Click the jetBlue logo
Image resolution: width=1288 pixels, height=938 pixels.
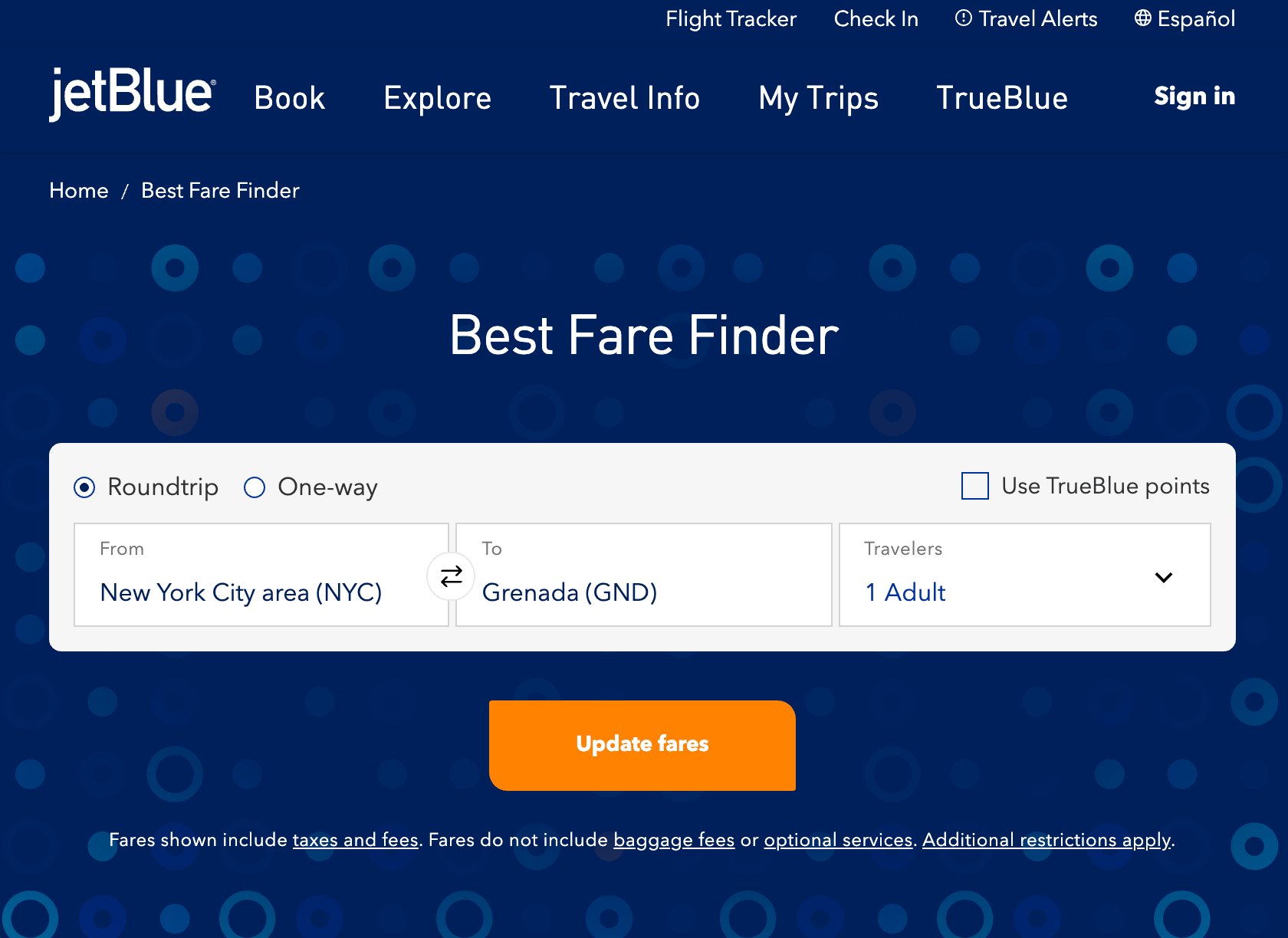tap(132, 93)
